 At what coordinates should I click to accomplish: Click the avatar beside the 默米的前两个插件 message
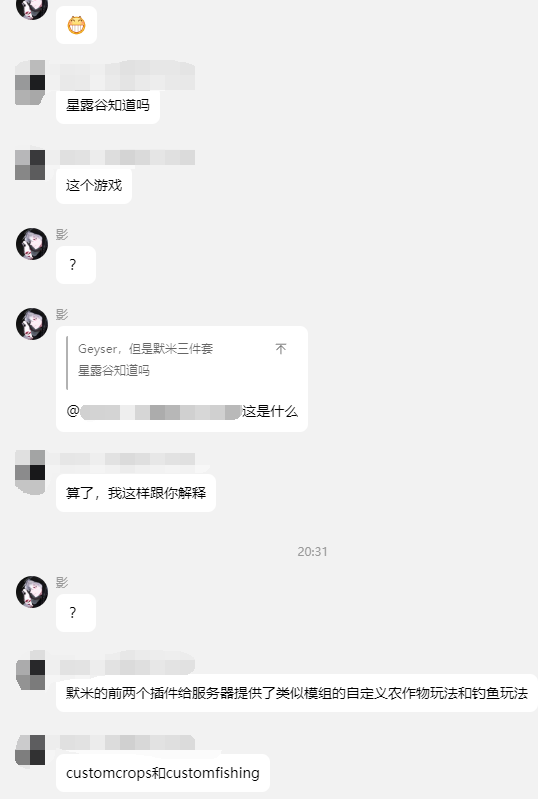coord(30,674)
